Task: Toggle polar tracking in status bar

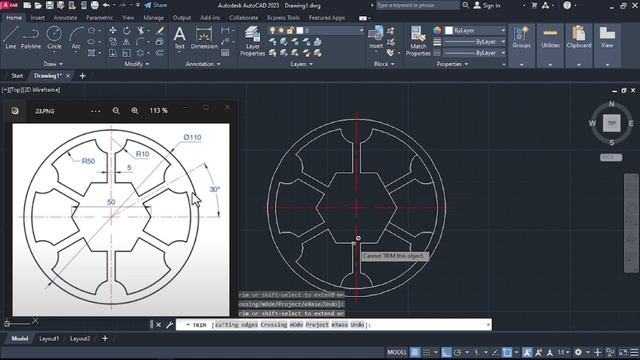Action: pos(458,352)
